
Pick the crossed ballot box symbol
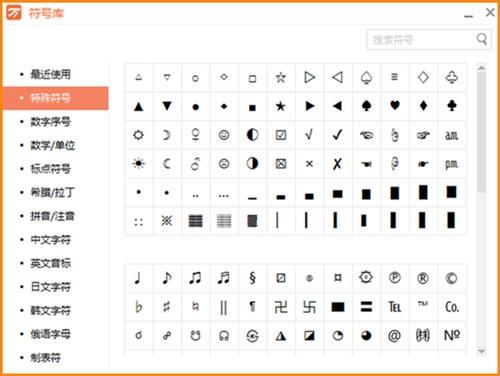coord(281,164)
